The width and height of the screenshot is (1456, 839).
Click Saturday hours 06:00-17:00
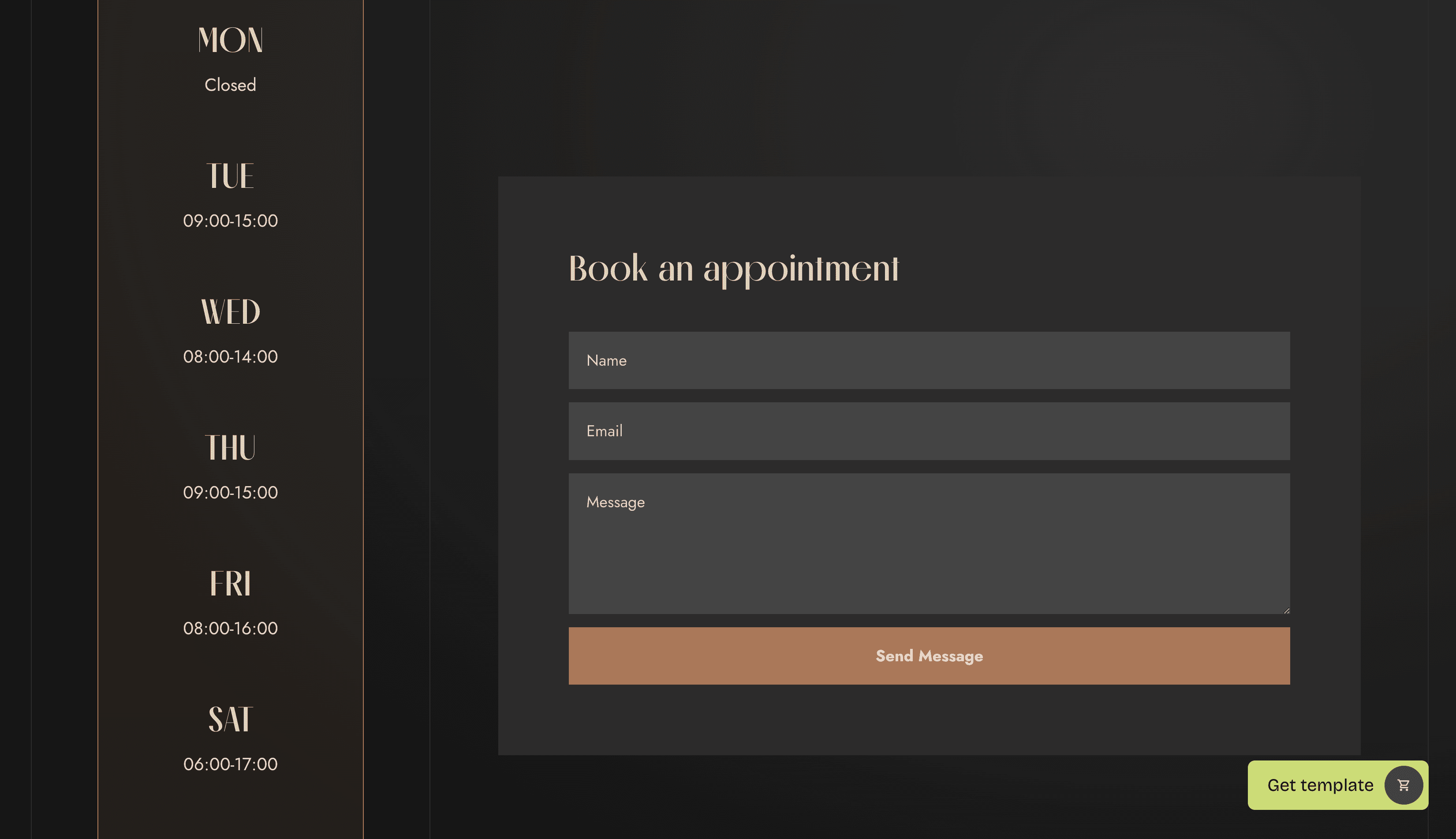point(230,764)
